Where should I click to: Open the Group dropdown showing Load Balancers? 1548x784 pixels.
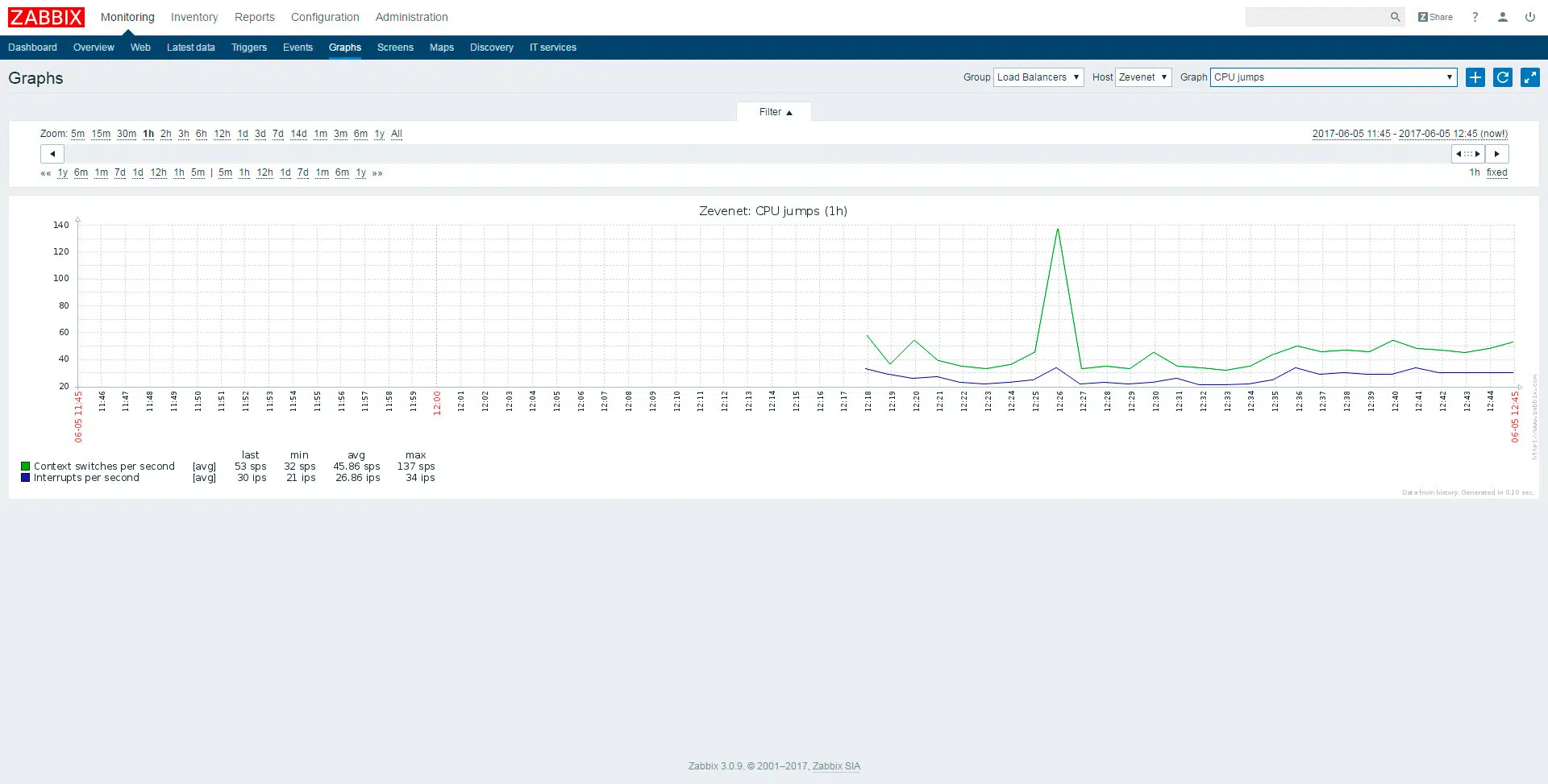[x=1038, y=77]
